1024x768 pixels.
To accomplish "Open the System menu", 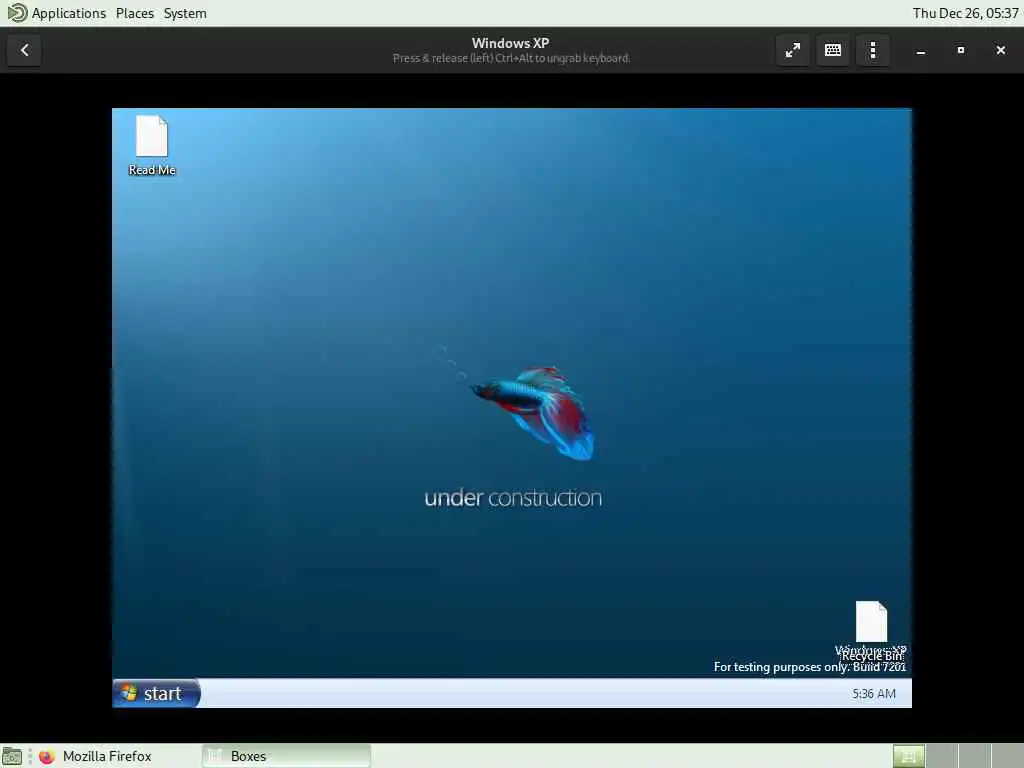I will click(185, 13).
